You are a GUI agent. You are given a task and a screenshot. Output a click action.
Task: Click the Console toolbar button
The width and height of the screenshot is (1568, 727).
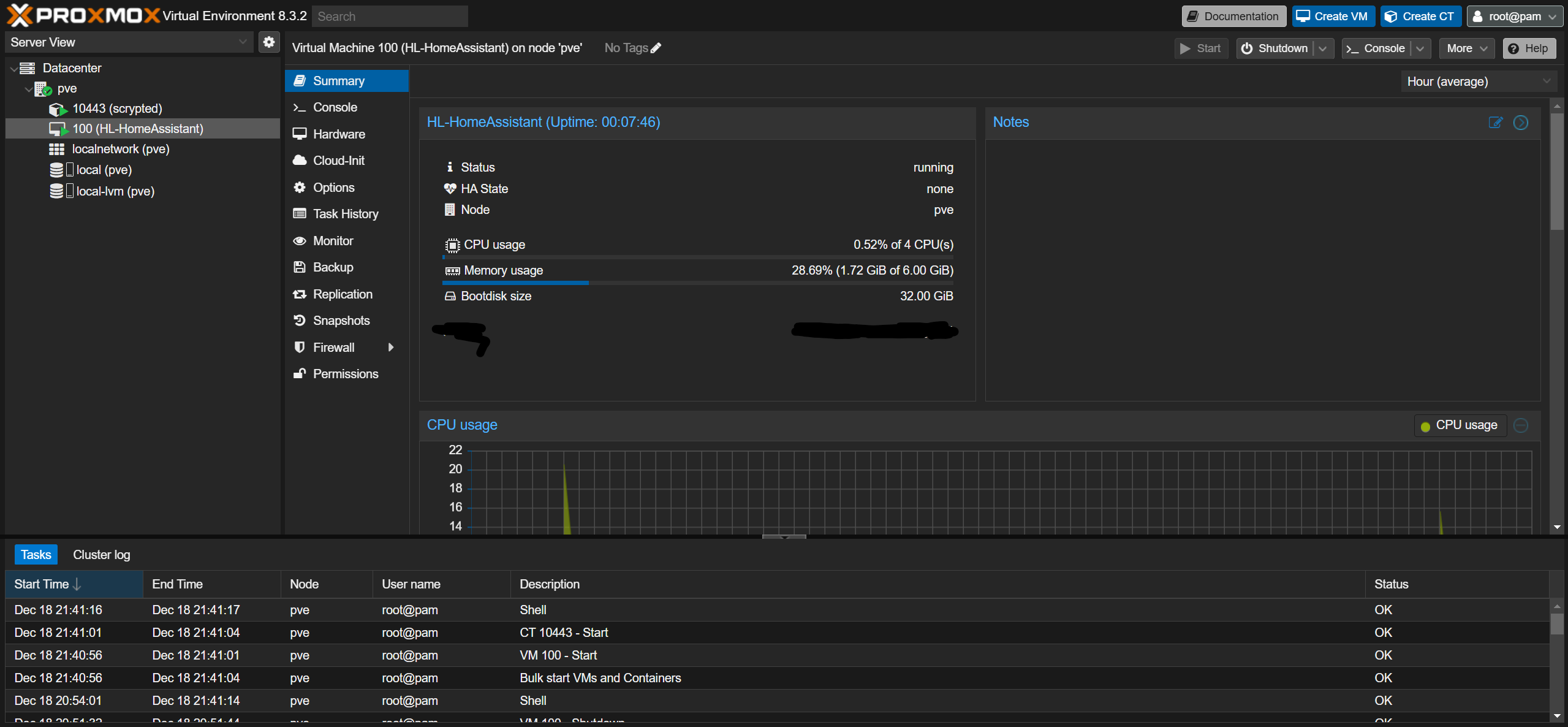(x=1376, y=48)
